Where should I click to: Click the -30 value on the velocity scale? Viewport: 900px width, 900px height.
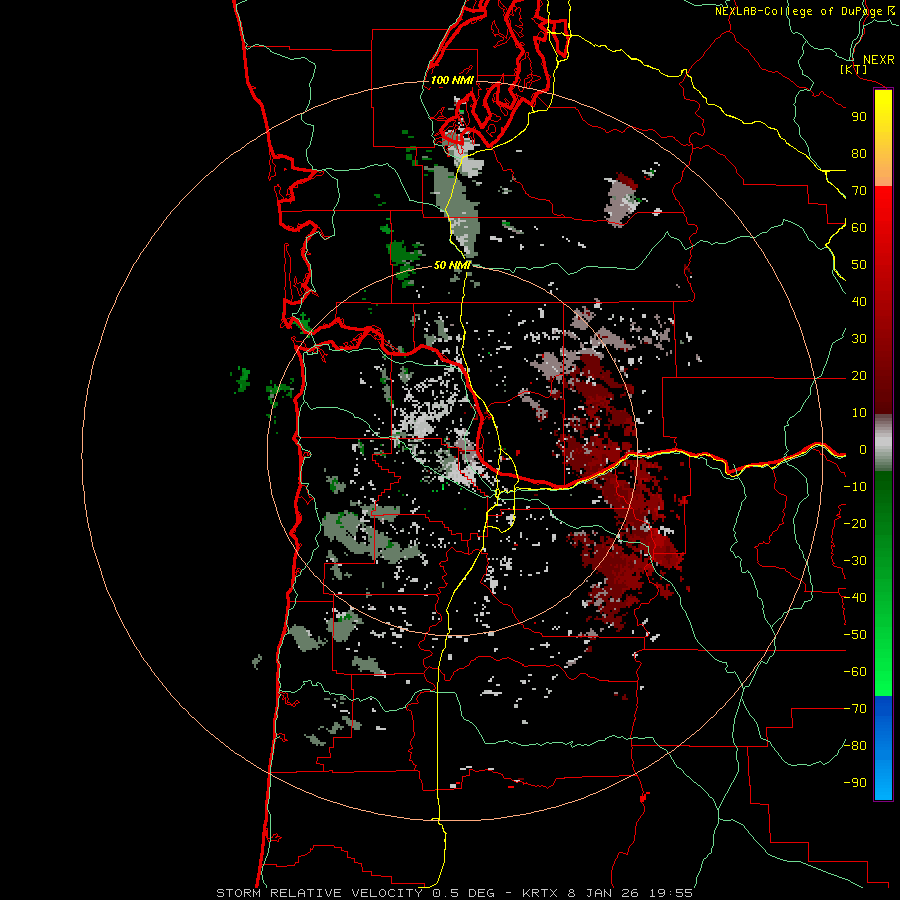click(x=855, y=561)
